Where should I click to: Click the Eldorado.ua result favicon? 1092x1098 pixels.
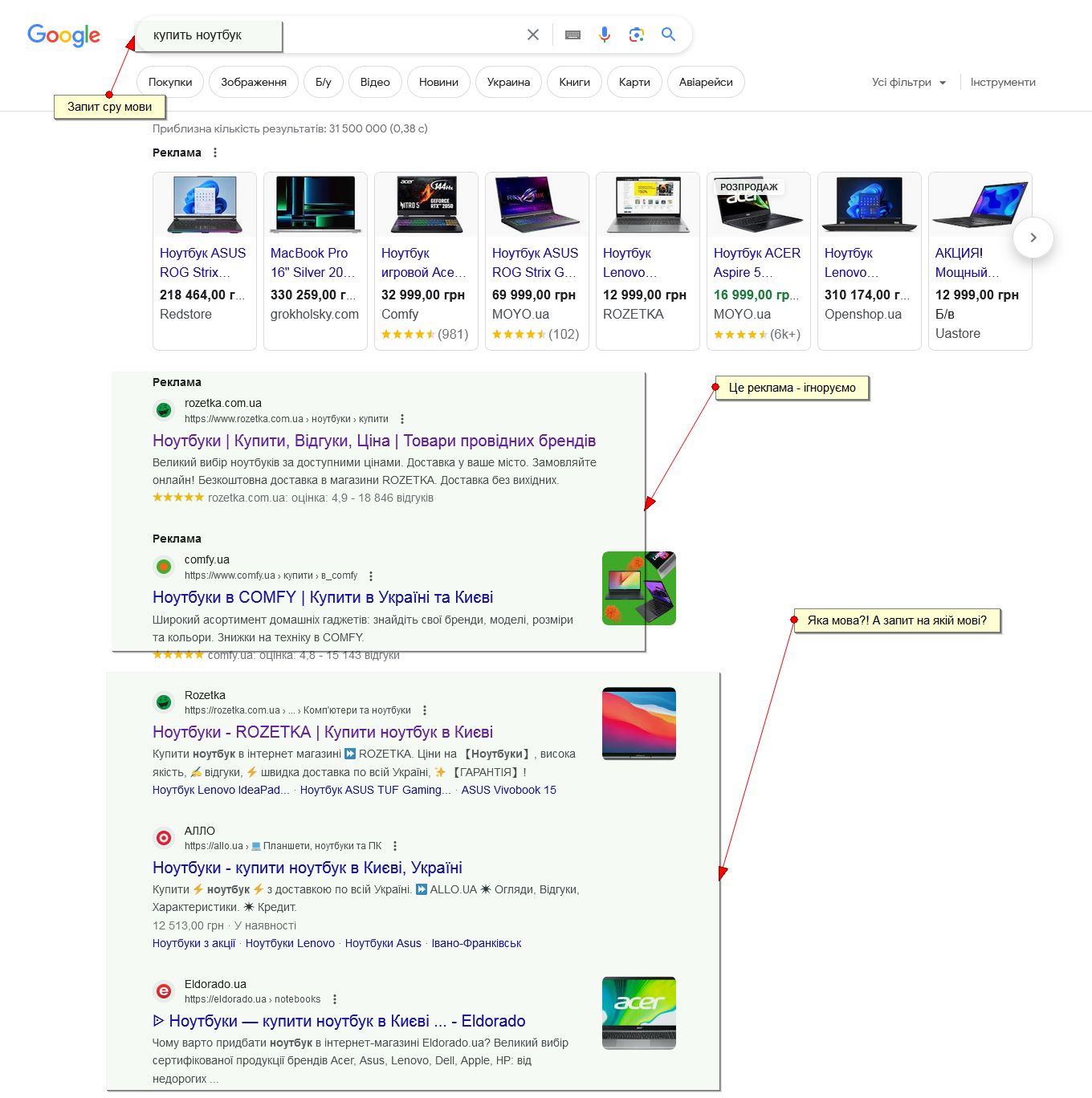[x=164, y=991]
